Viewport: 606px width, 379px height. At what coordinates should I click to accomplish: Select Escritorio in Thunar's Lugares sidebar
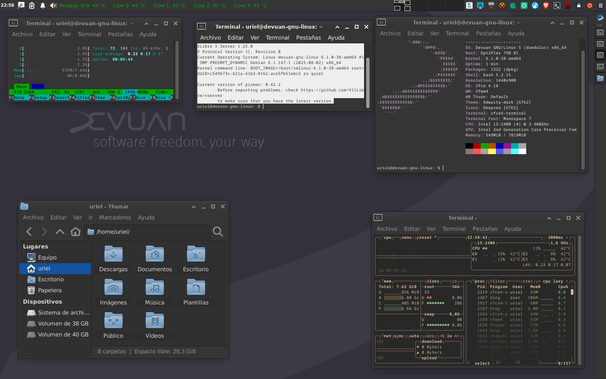51,279
